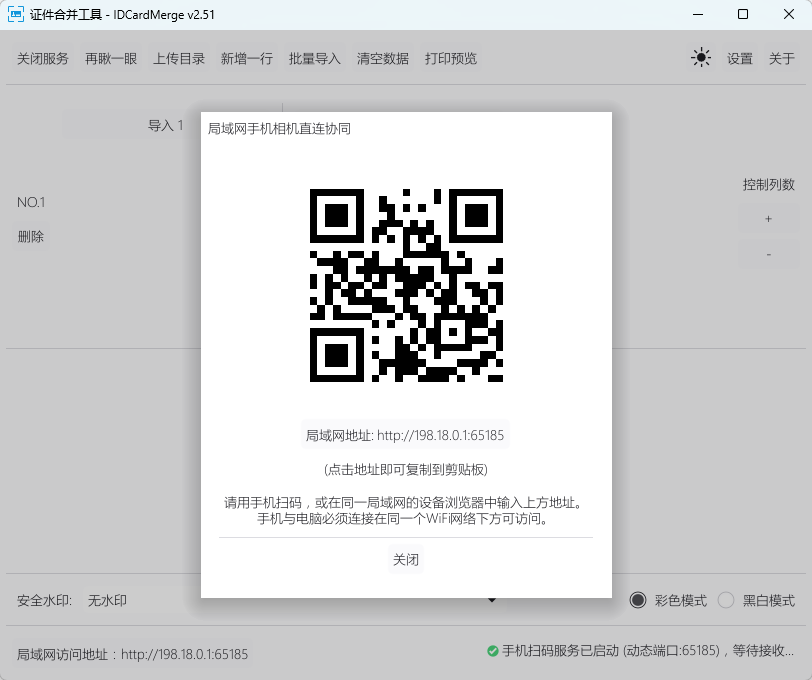Click the 点击地址即可复制到剪贴板 hint text
The width and height of the screenshot is (812, 680).
tap(405, 469)
